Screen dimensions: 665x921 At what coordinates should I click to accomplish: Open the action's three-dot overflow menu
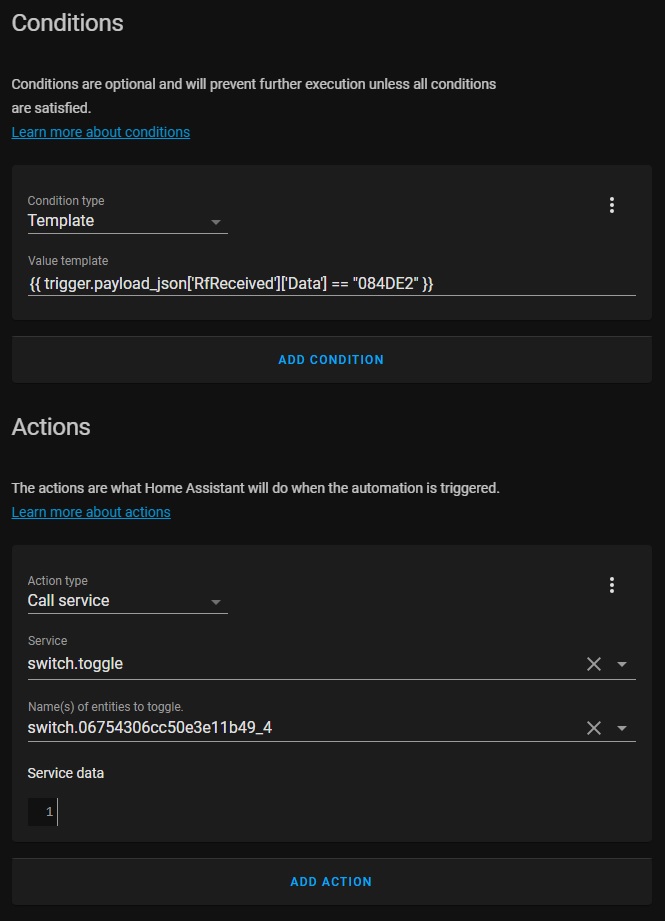(x=612, y=585)
